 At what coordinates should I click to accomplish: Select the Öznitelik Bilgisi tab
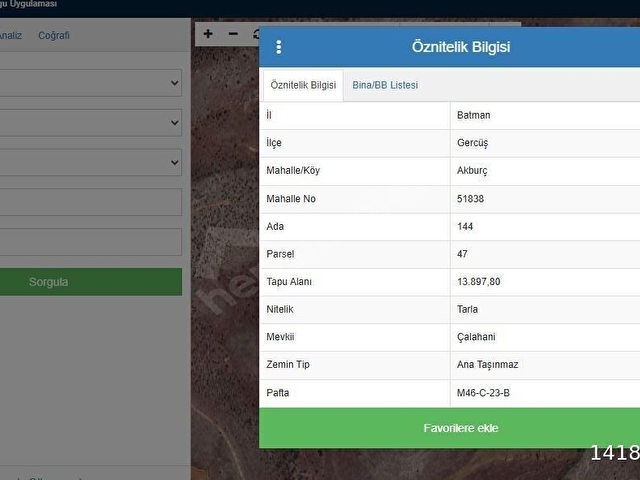pyautogui.click(x=303, y=85)
